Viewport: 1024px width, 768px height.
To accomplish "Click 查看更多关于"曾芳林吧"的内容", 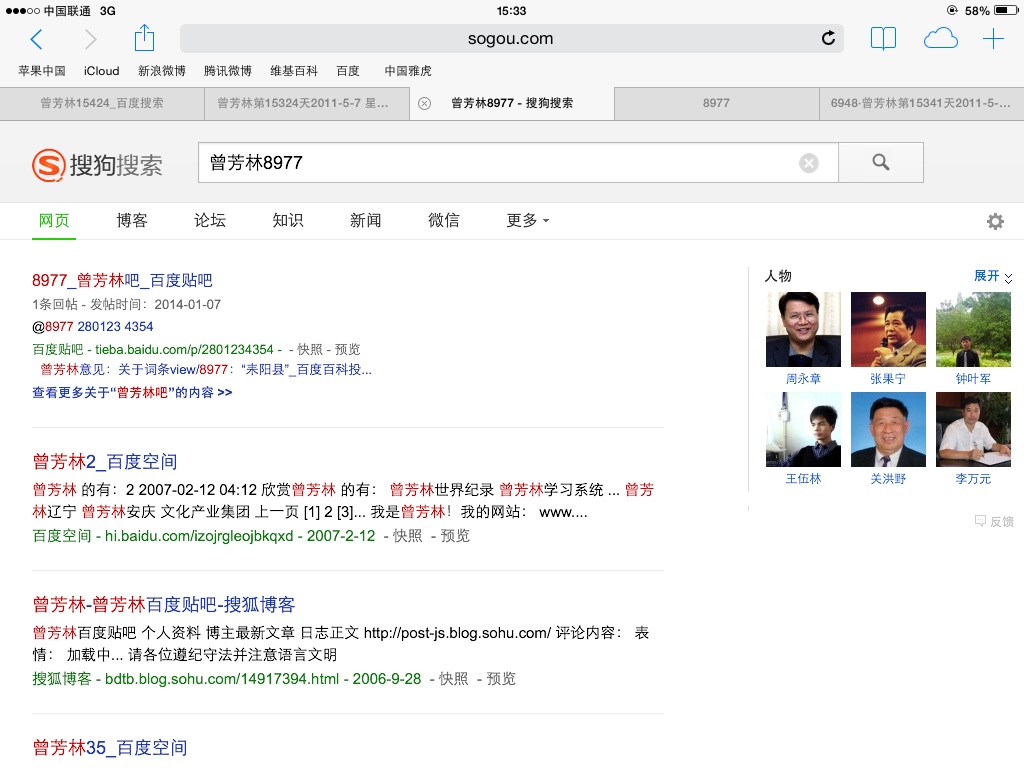I will 132,392.
